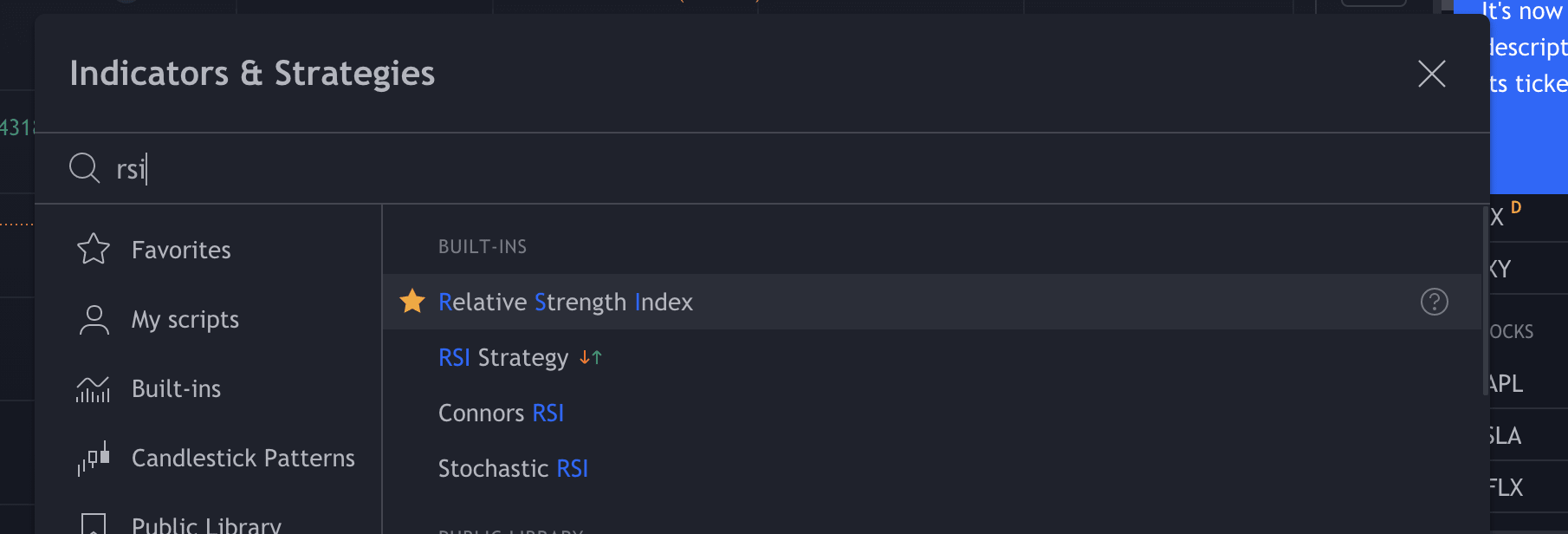Open the RSI Strategy script
1568x534 pixels.
point(505,357)
